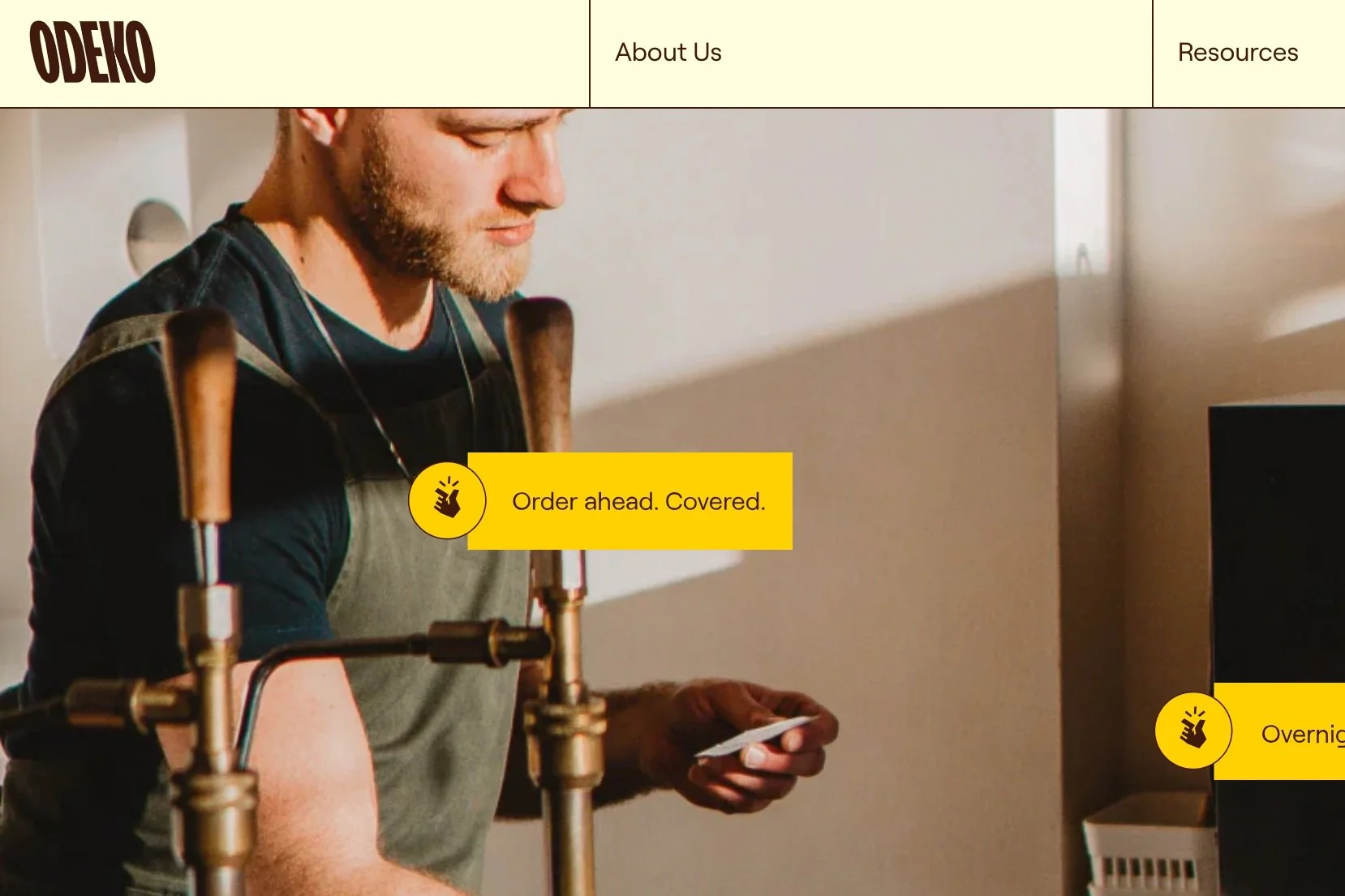
Task: Click snapping-fingers icon beside Order ahead
Action: tap(447, 500)
